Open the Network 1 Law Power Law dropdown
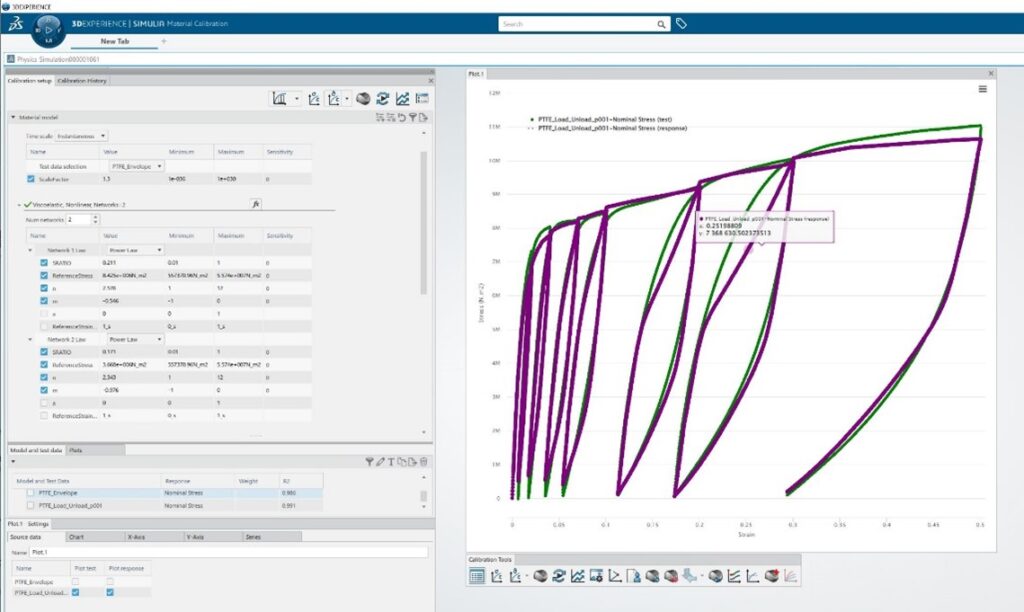1024x612 pixels. point(134,250)
